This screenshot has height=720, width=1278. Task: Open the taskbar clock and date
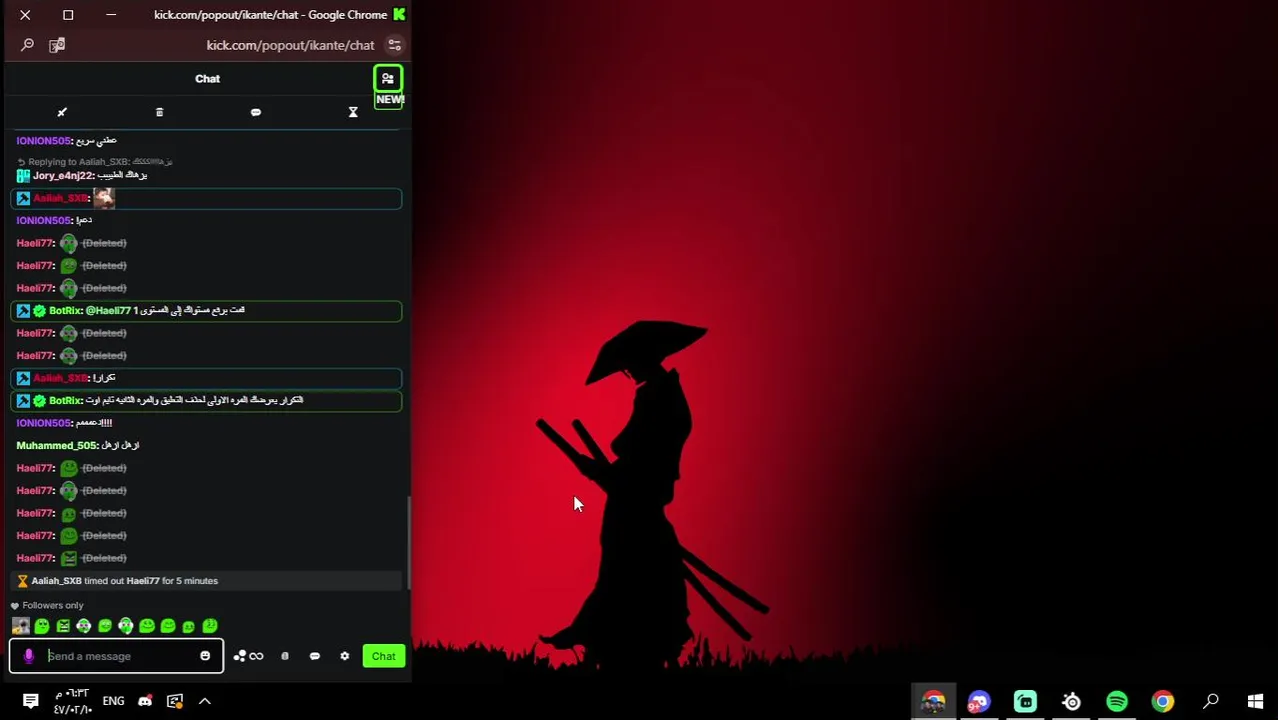coord(72,701)
